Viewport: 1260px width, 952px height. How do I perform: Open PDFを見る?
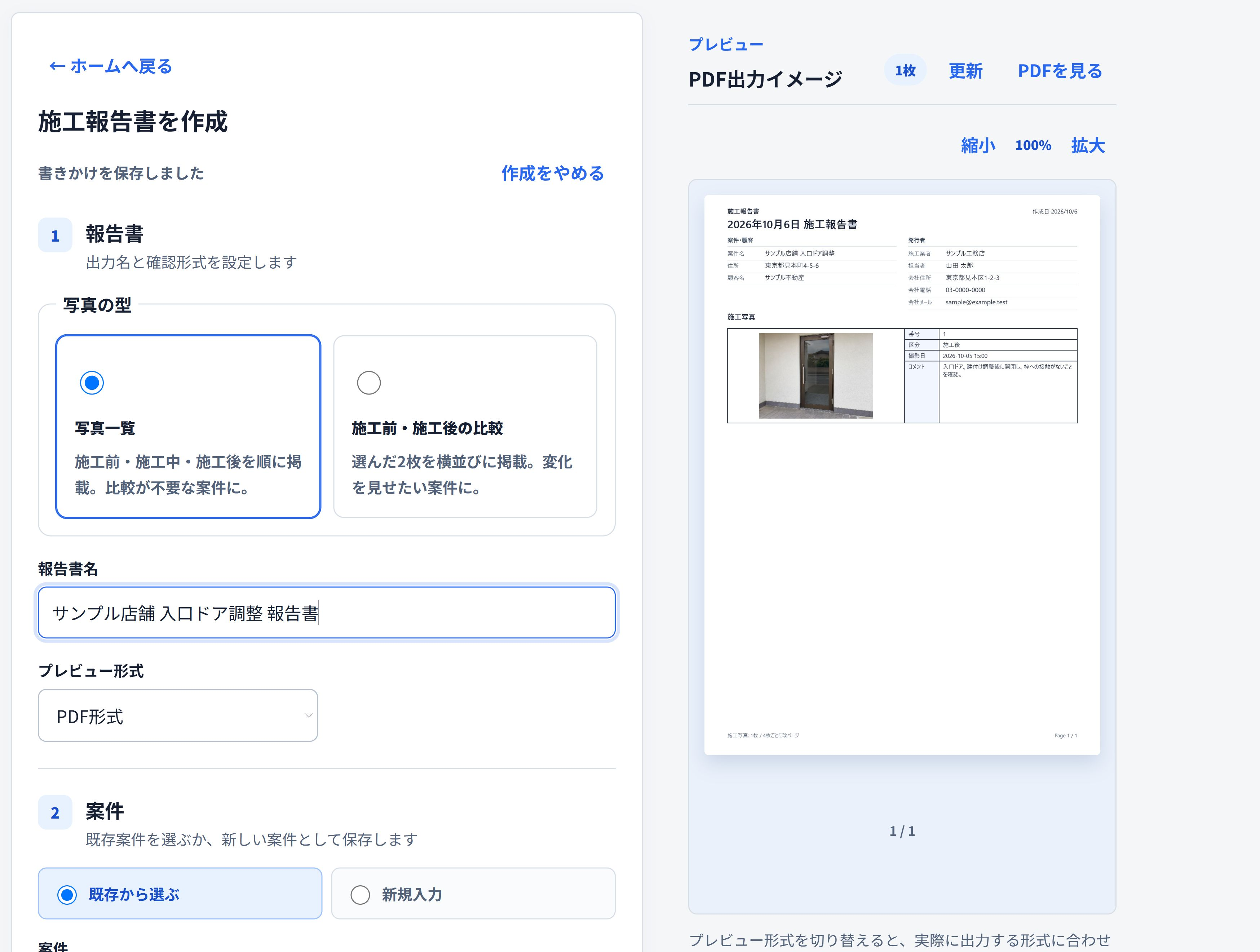tap(1060, 71)
